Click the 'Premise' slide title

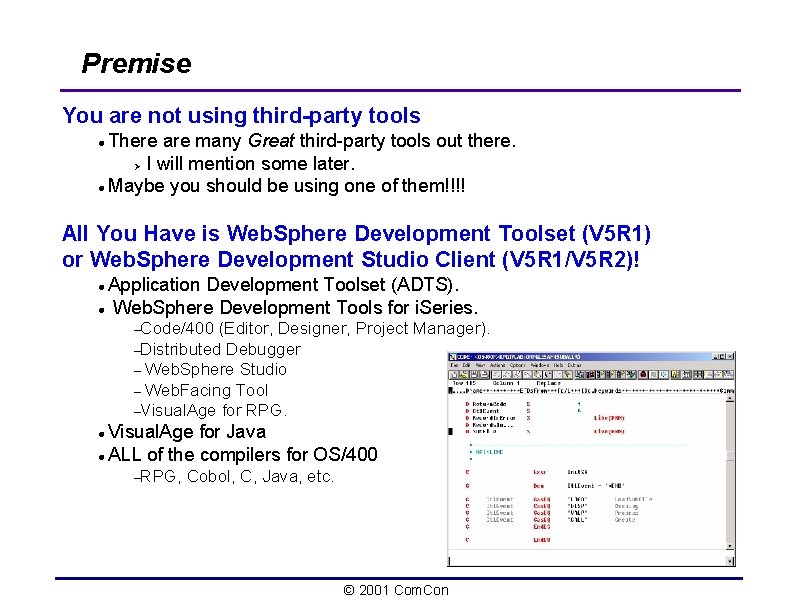pyautogui.click(x=136, y=64)
